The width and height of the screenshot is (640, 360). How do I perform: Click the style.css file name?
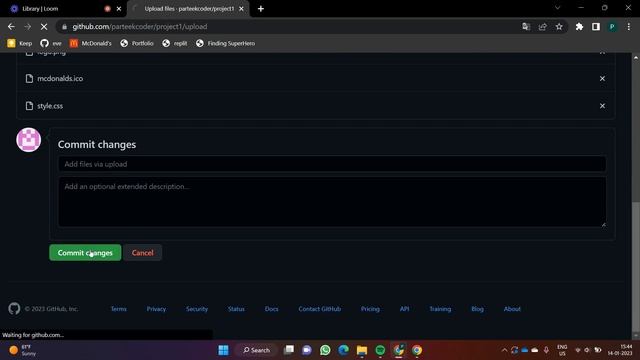[50, 106]
